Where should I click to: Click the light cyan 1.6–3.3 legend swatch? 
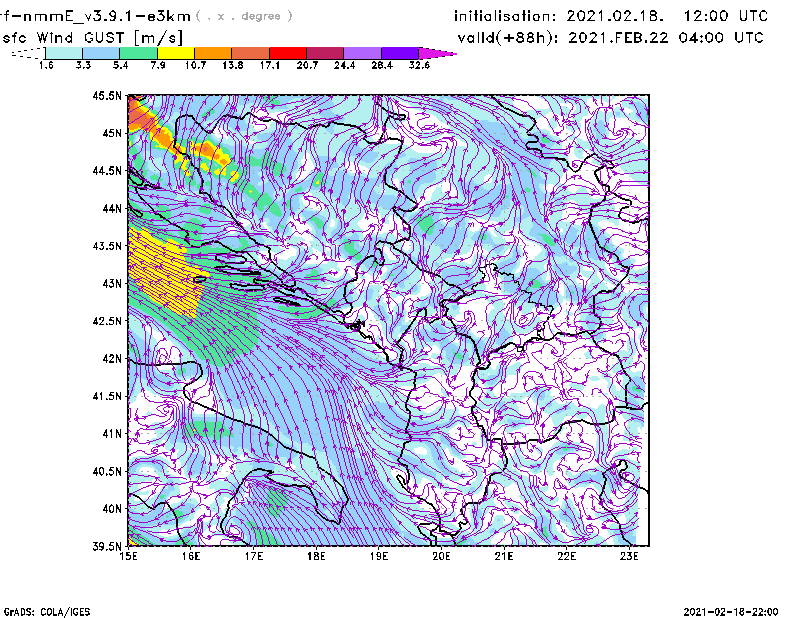[64, 53]
